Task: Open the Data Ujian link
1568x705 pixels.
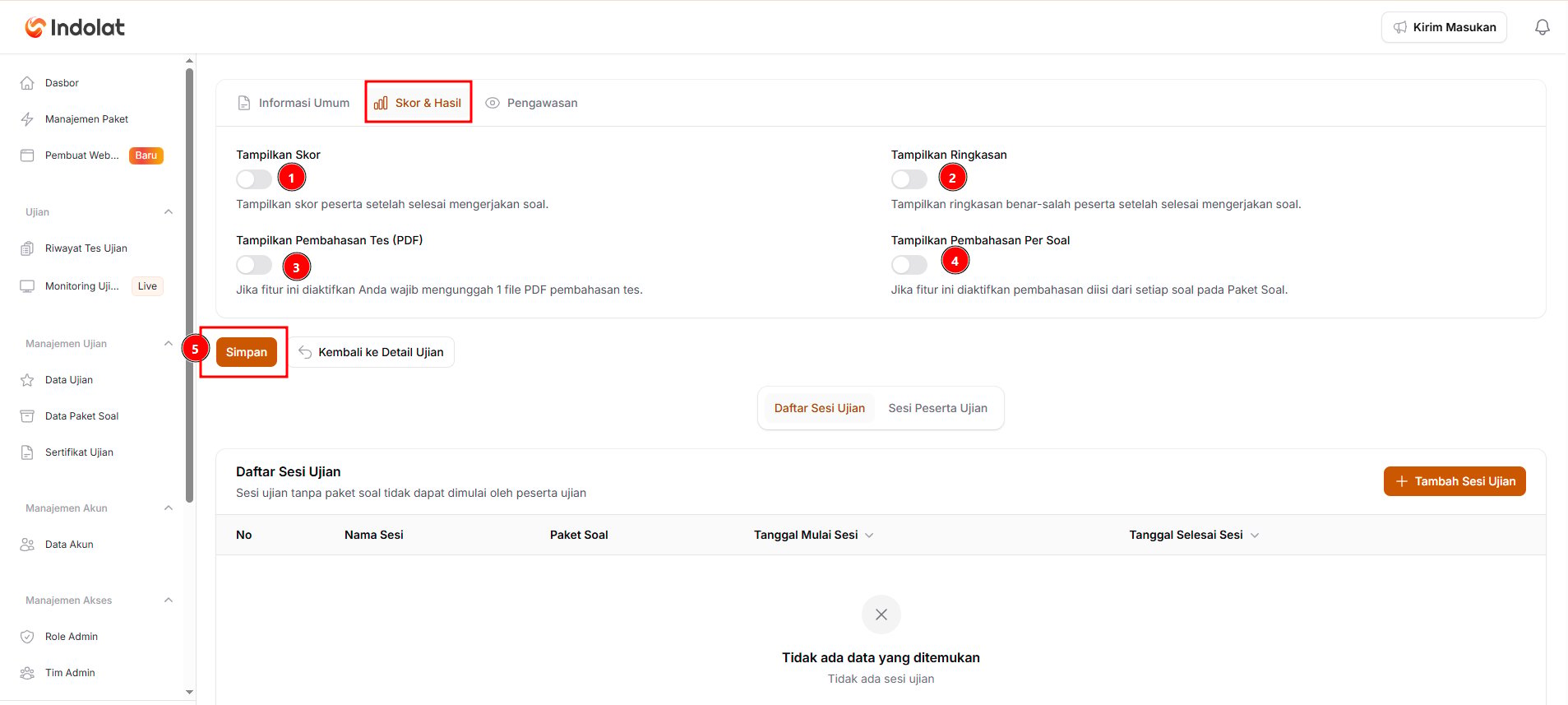Action: (x=69, y=380)
